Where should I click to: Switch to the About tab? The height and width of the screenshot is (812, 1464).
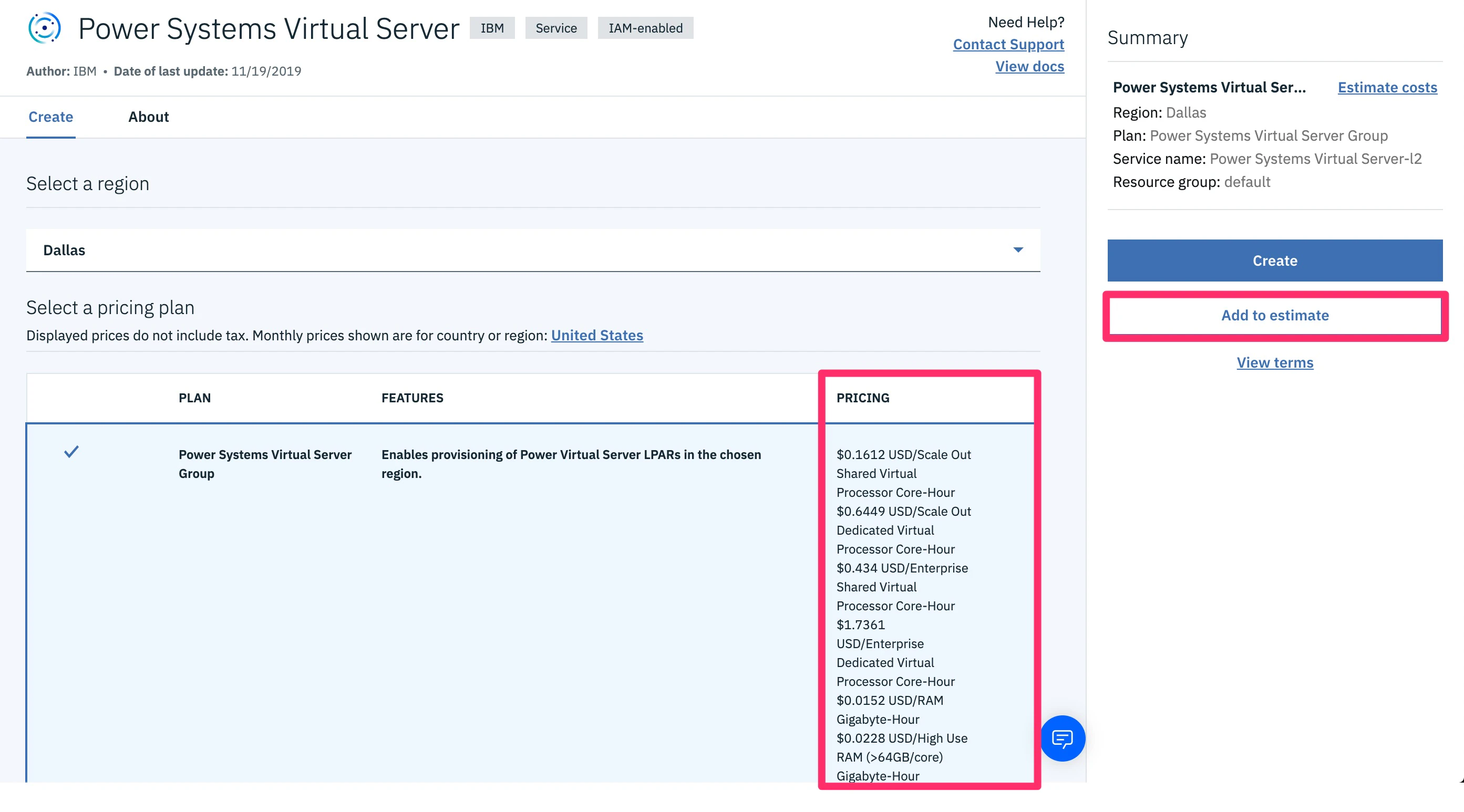click(x=148, y=117)
